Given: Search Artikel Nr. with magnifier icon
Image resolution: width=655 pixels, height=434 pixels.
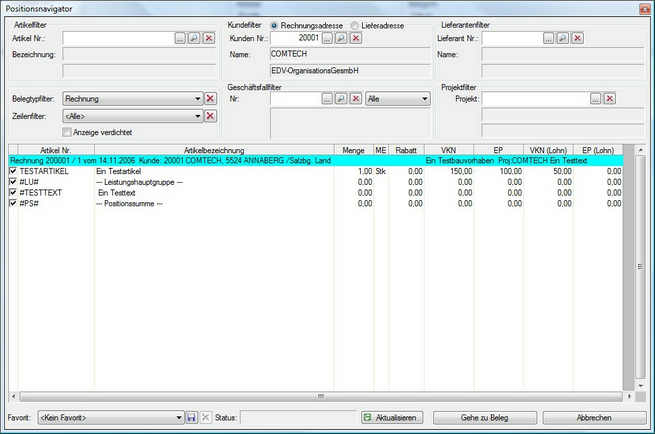Looking at the screenshot, I should [194, 38].
